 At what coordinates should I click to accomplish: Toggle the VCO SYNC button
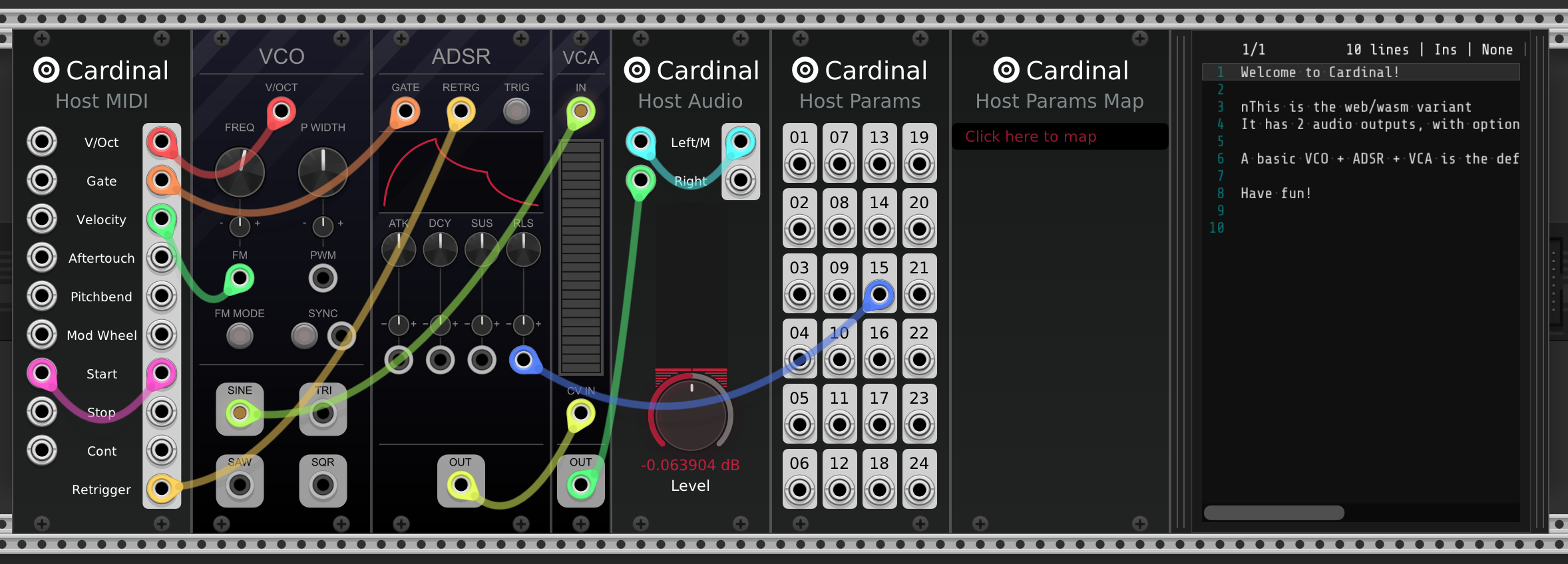coord(304,336)
